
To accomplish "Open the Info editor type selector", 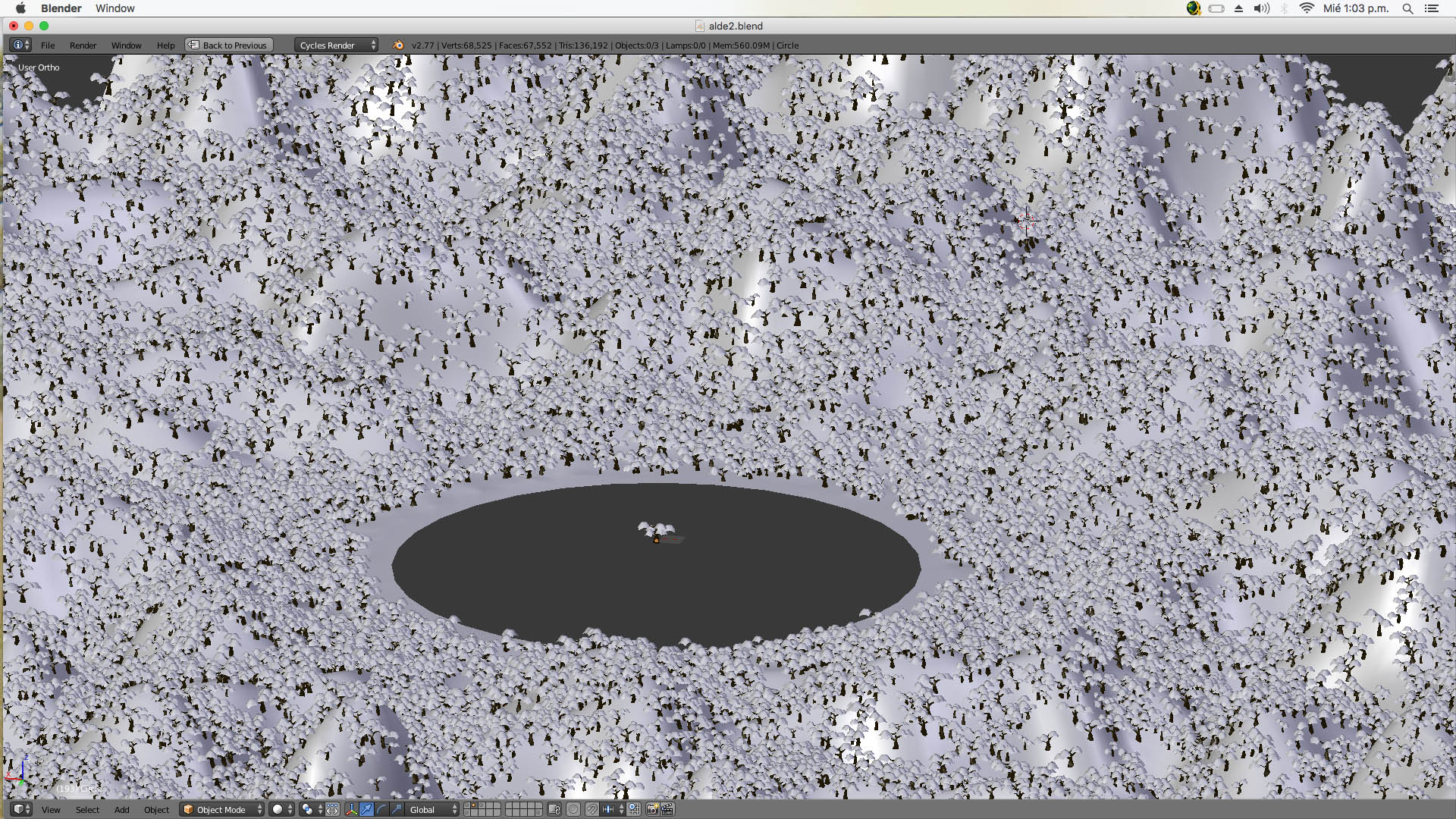I will 20,45.
